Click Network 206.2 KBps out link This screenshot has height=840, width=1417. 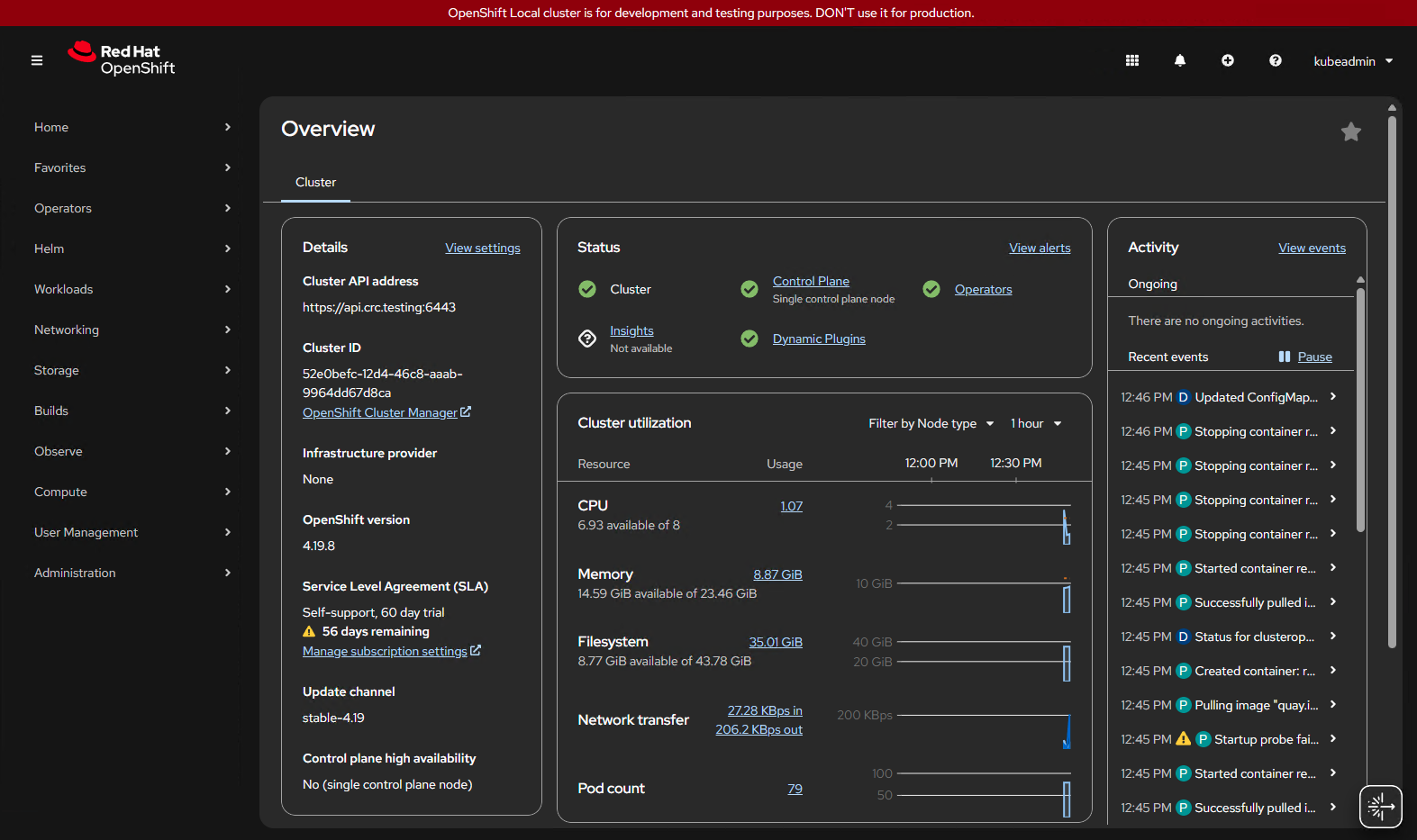[x=758, y=729]
